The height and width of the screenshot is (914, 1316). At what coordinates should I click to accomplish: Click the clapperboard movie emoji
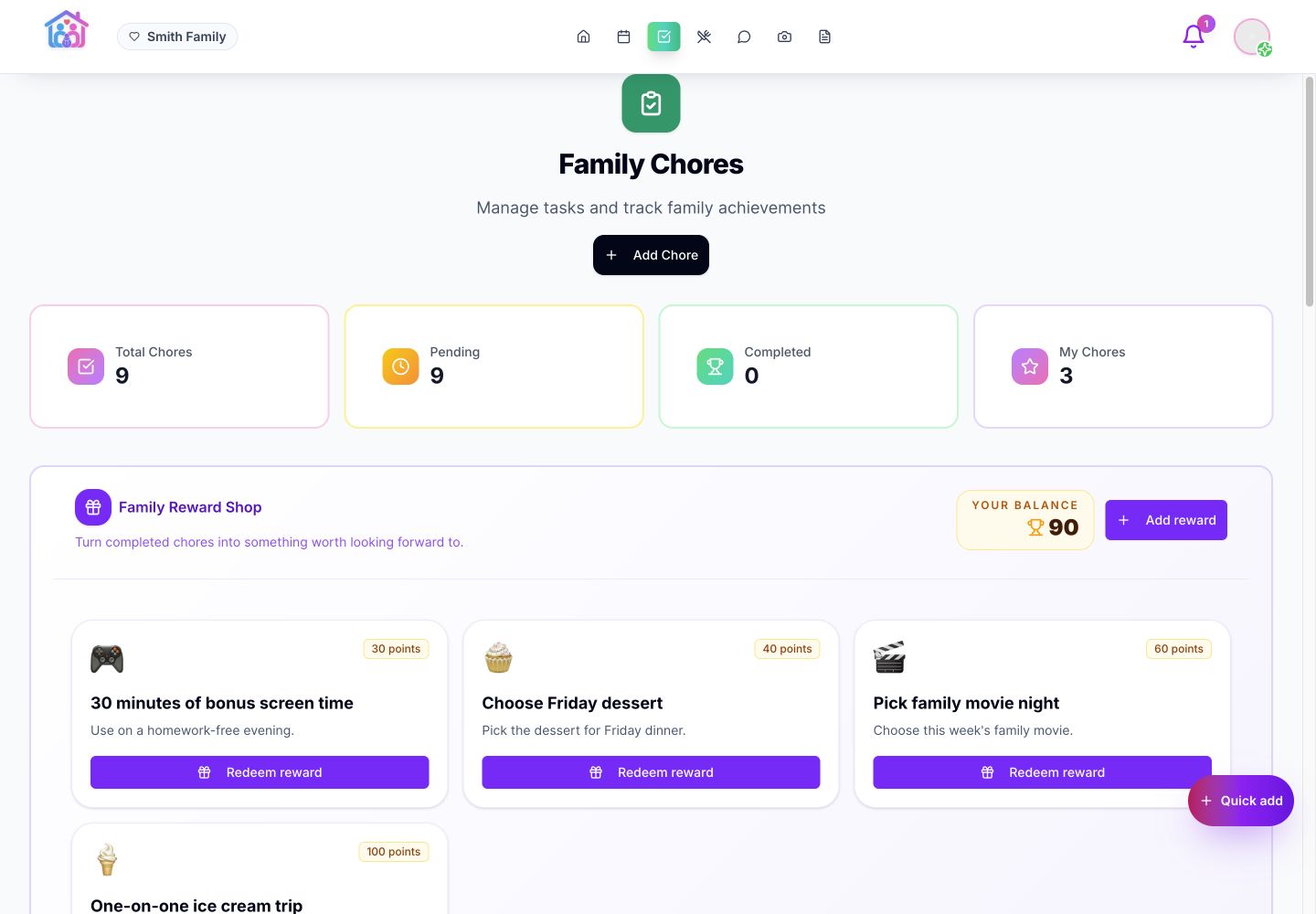[x=889, y=658]
